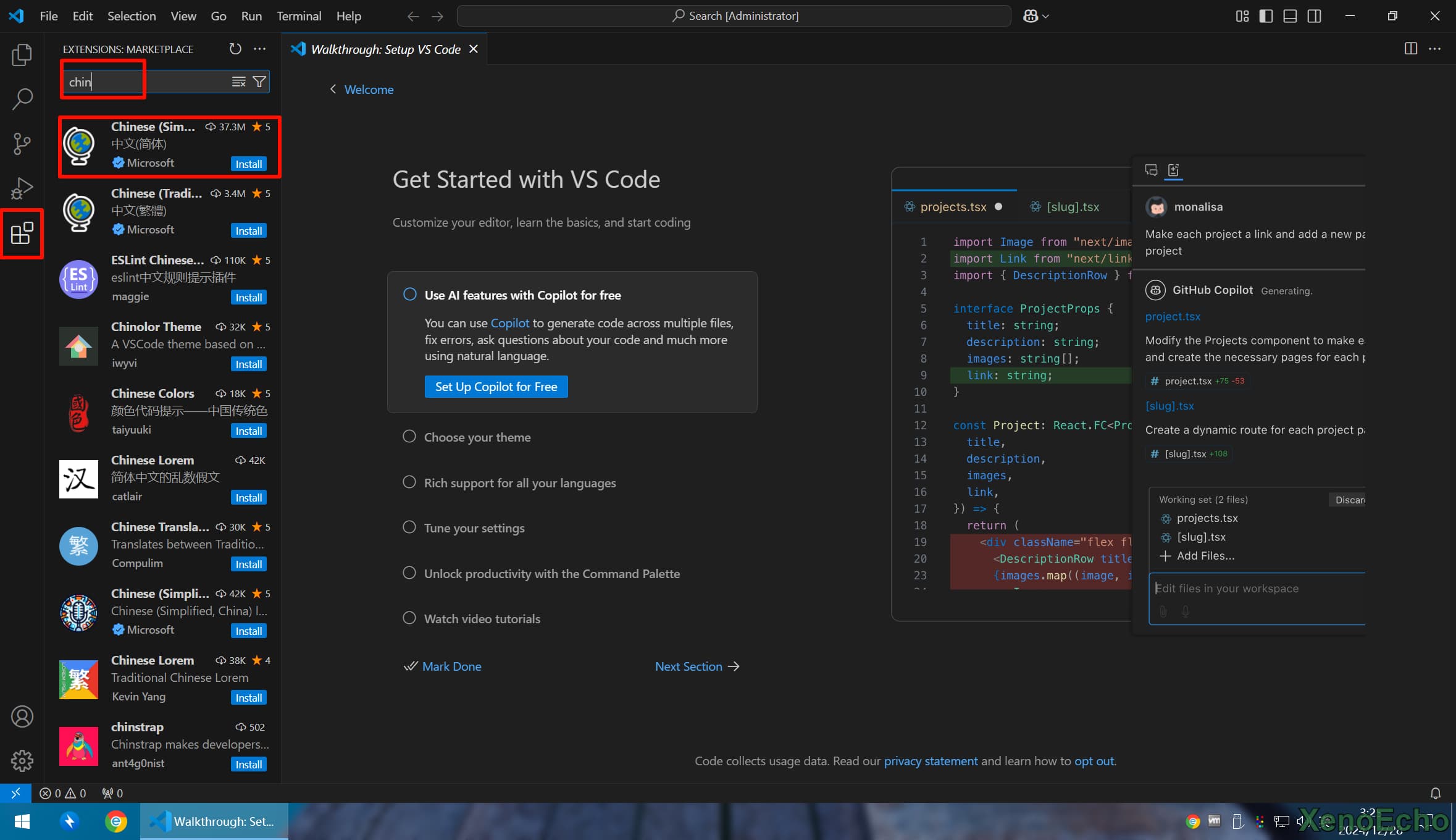This screenshot has width=1456, height=840.
Task: Open the Run and Debug view
Action: coord(22,188)
